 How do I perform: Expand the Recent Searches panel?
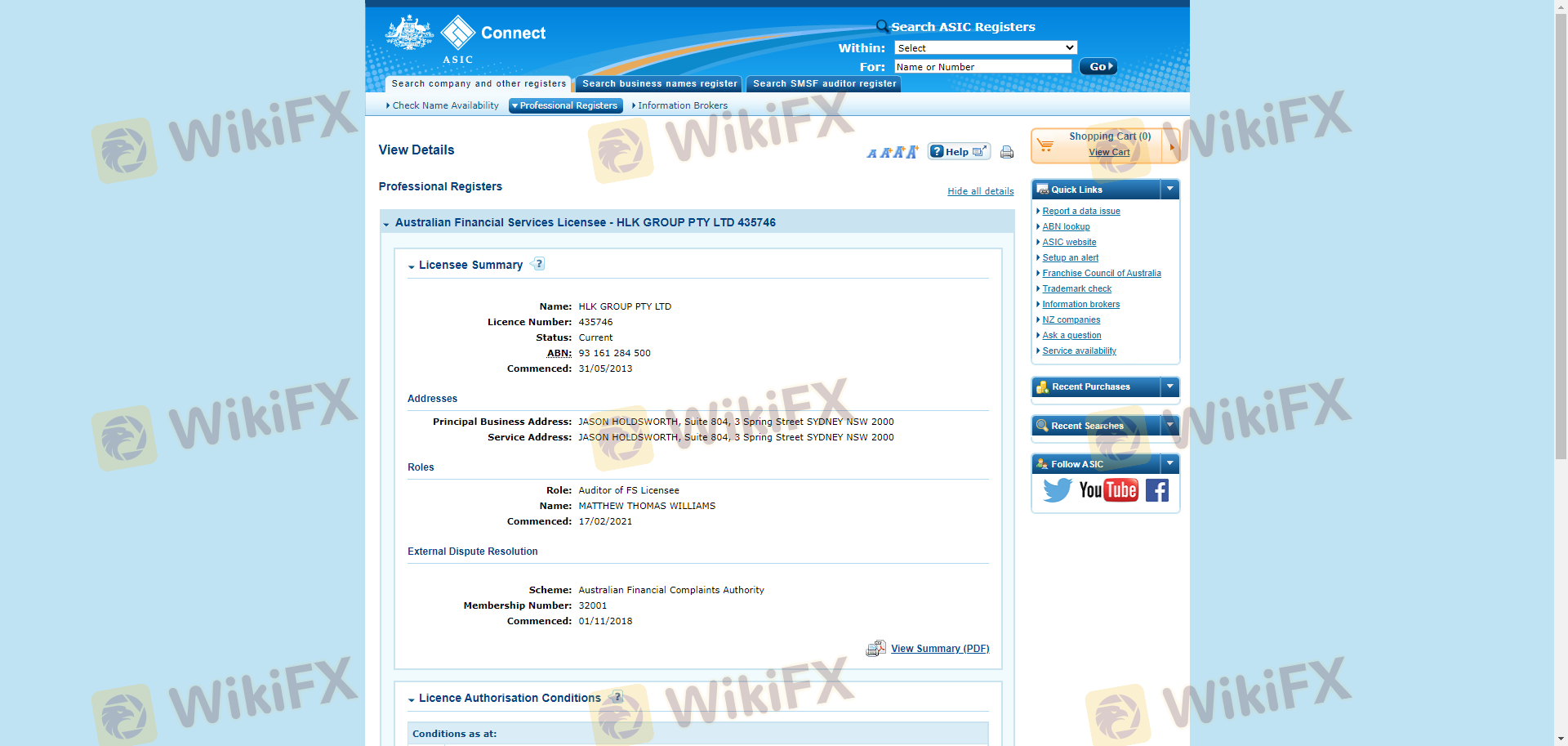pyautogui.click(x=1170, y=426)
